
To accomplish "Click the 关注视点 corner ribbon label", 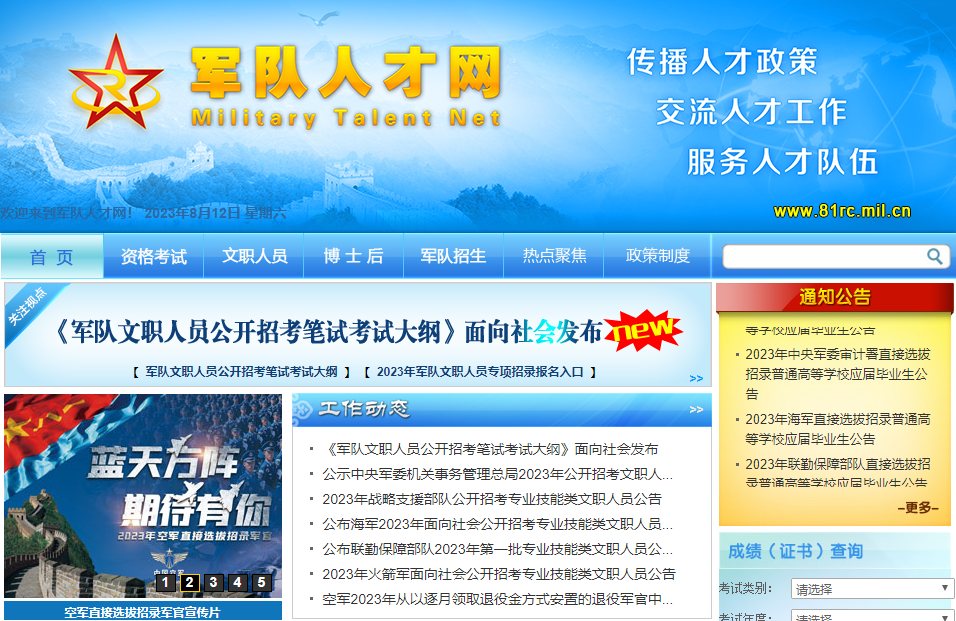I will click(x=27, y=306).
